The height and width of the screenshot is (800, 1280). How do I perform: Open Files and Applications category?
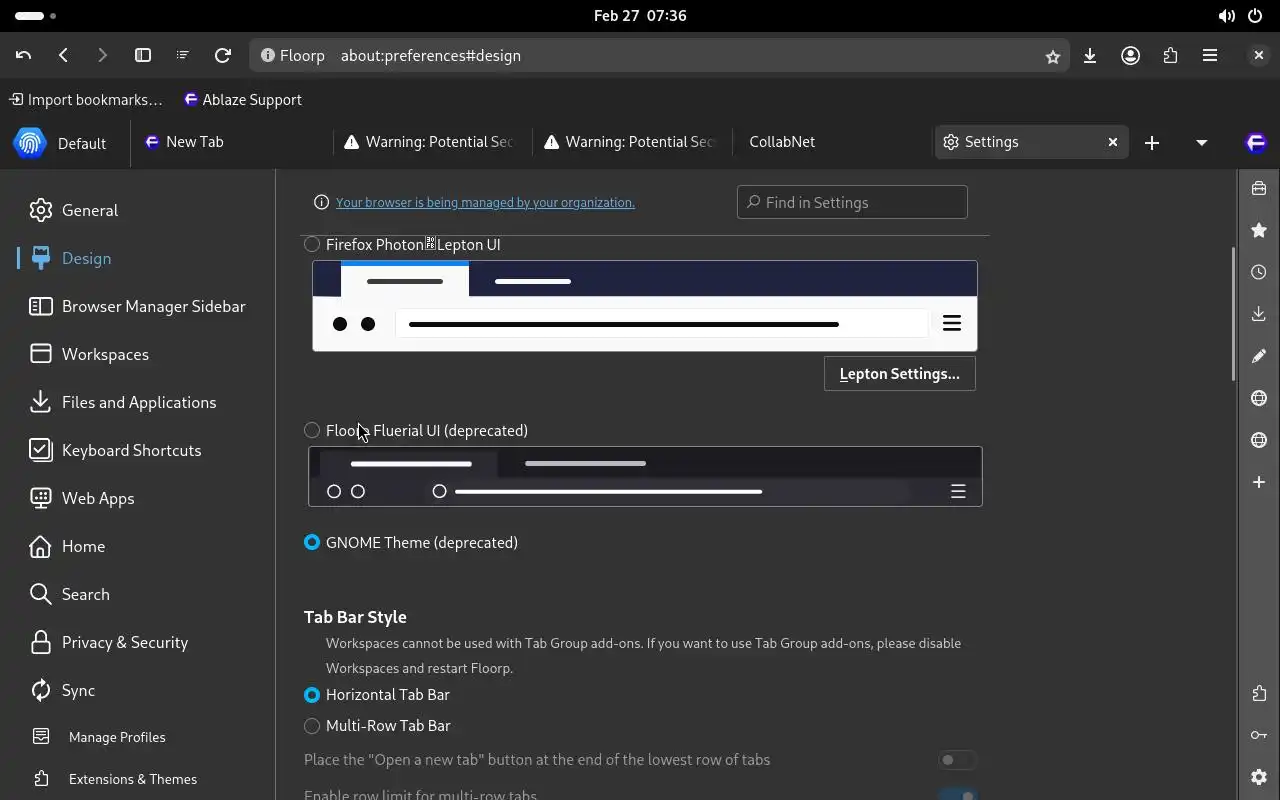[138, 402]
